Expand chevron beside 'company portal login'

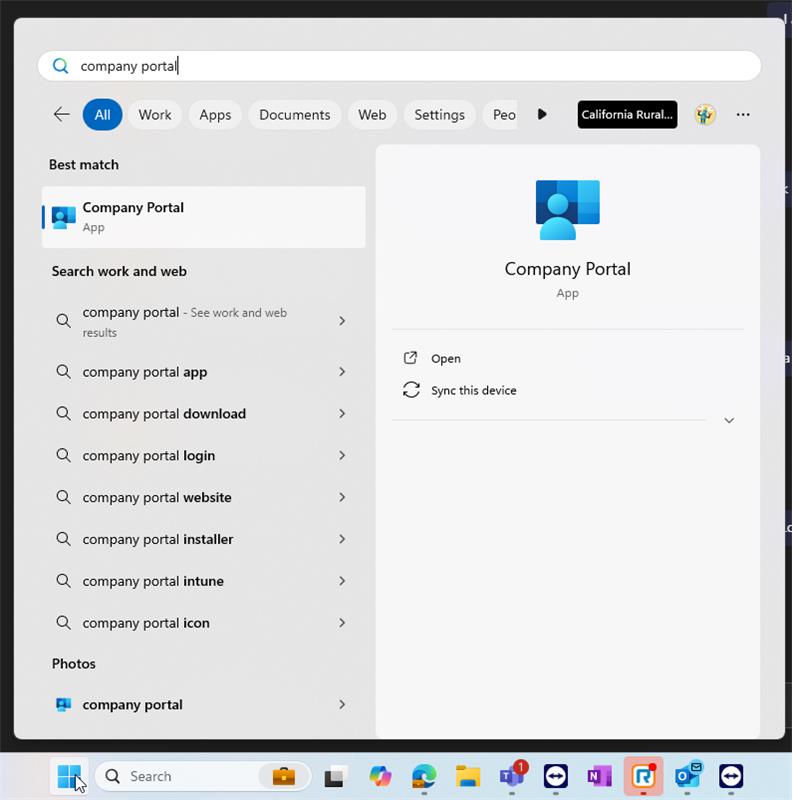(x=342, y=455)
